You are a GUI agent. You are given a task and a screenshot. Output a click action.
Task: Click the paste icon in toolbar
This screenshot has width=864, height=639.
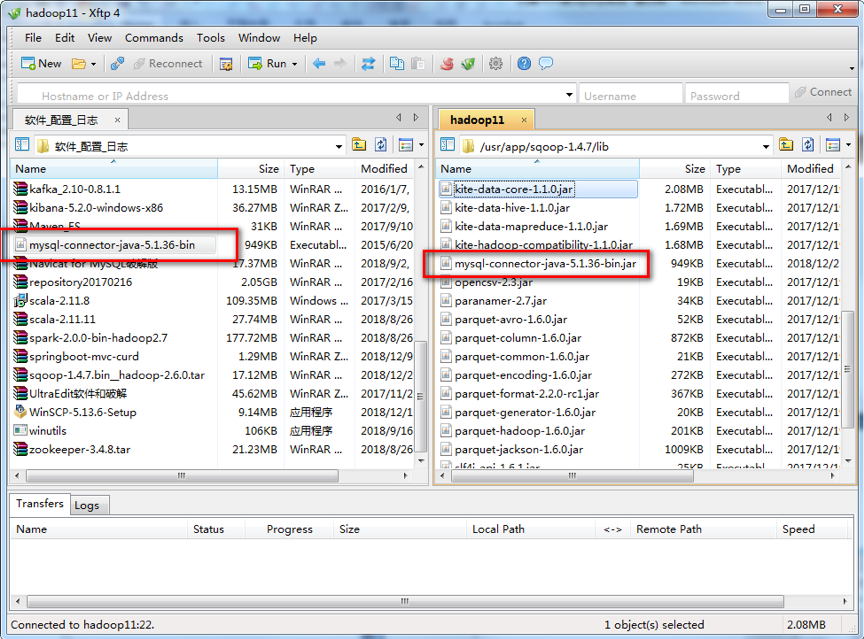click(418, 63)
